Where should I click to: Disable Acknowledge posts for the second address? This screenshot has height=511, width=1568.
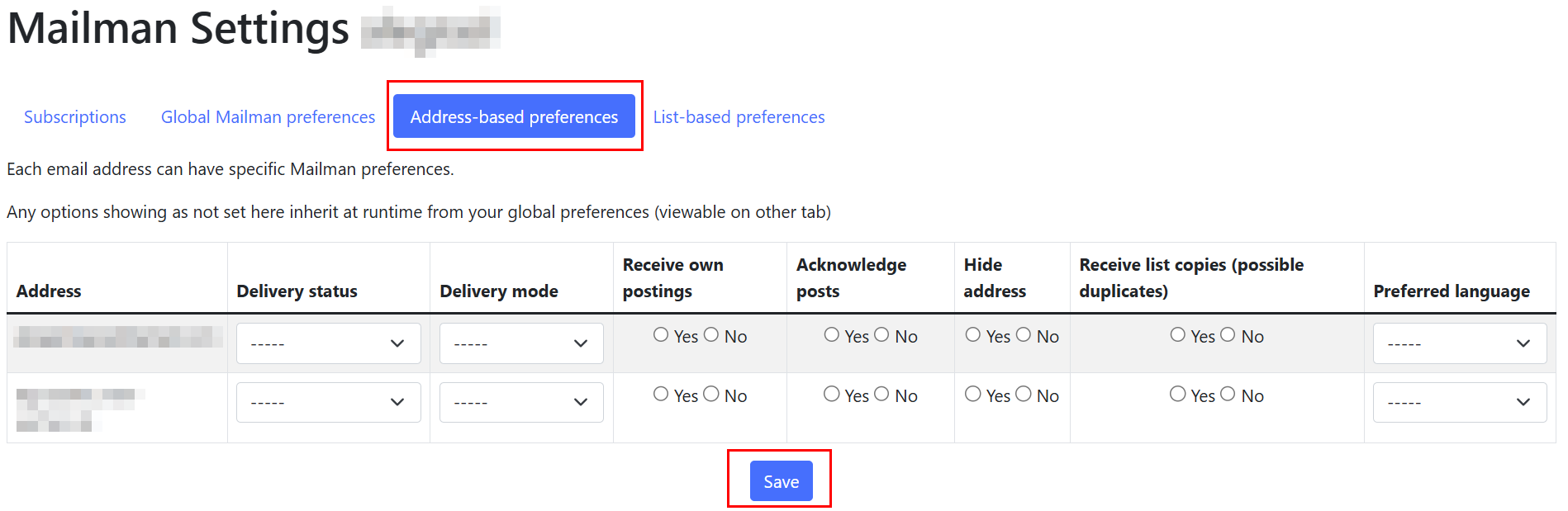pos(881,394)
